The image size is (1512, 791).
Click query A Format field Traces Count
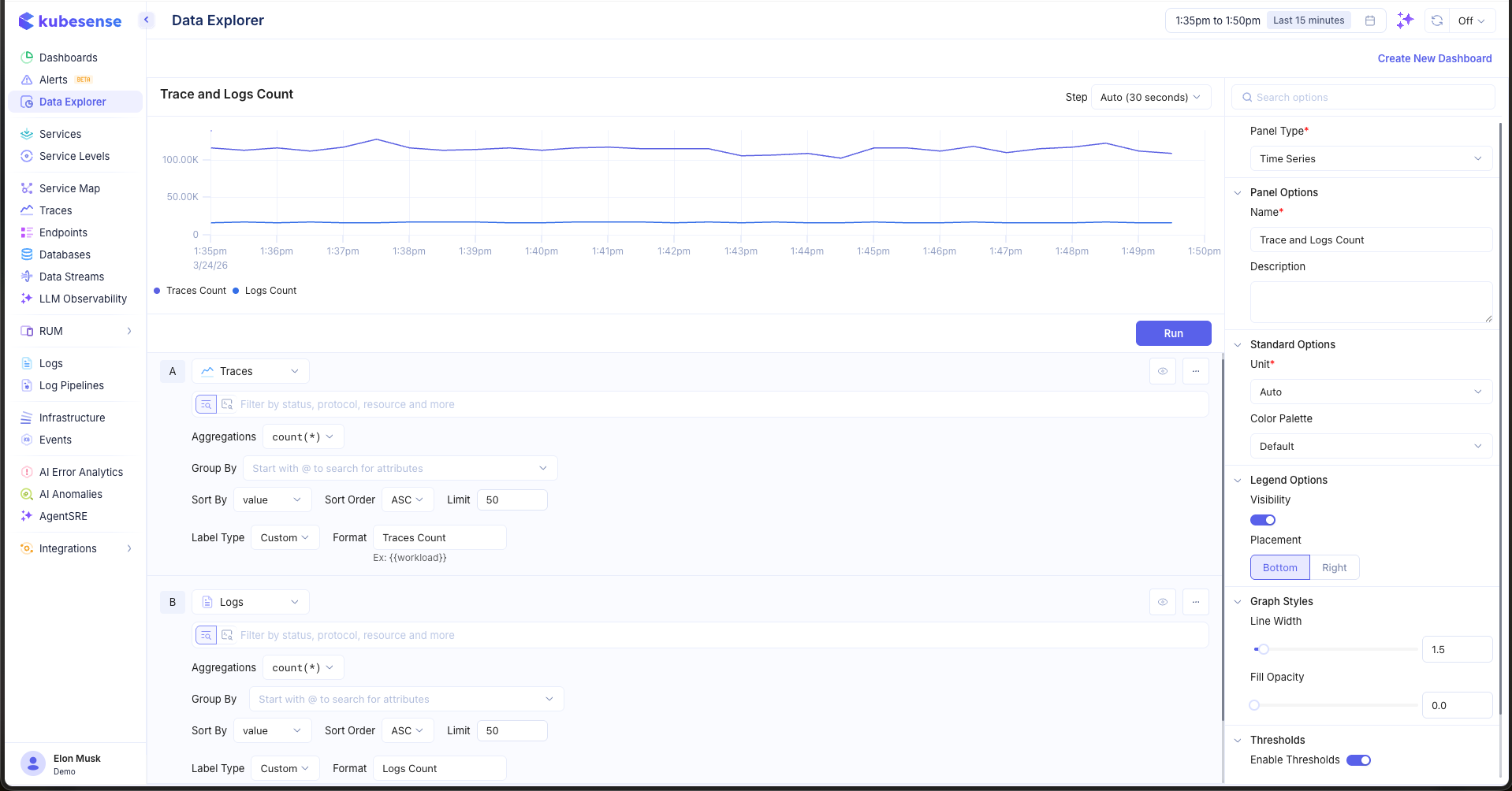coord(440,537)
